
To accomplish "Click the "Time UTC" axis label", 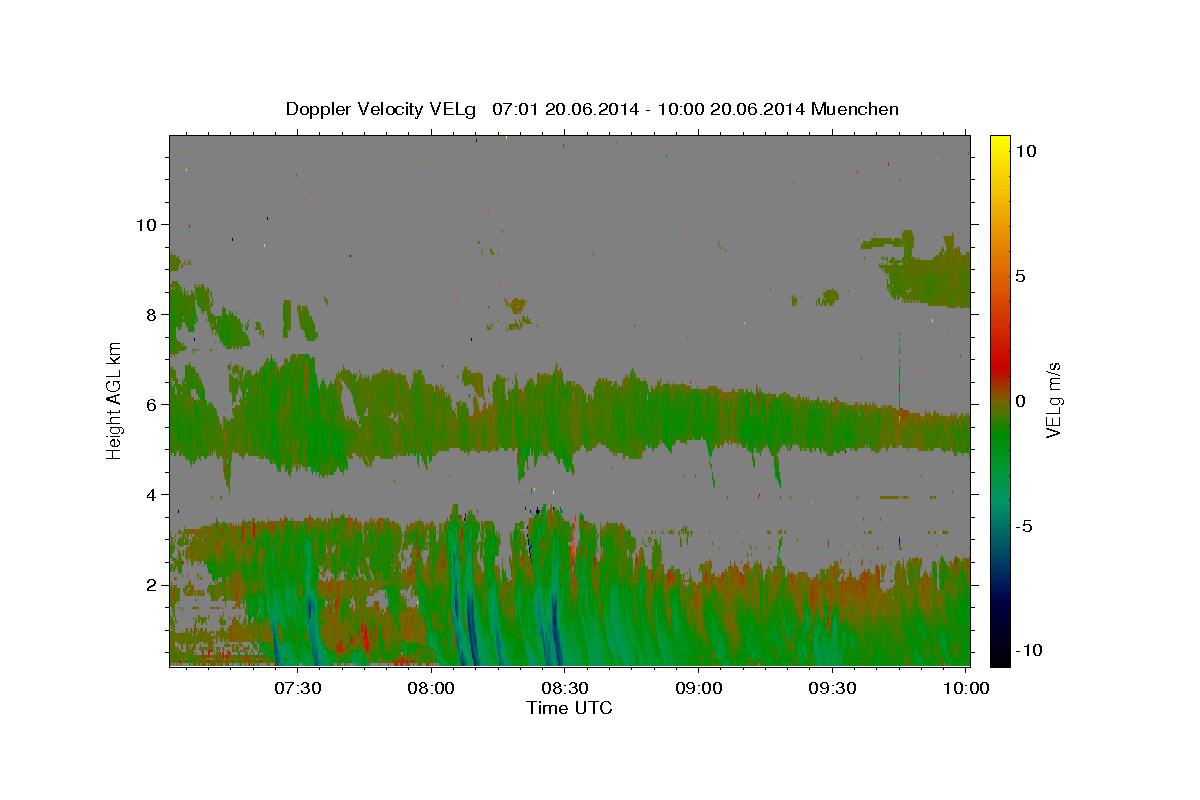I will click(569, 708).
